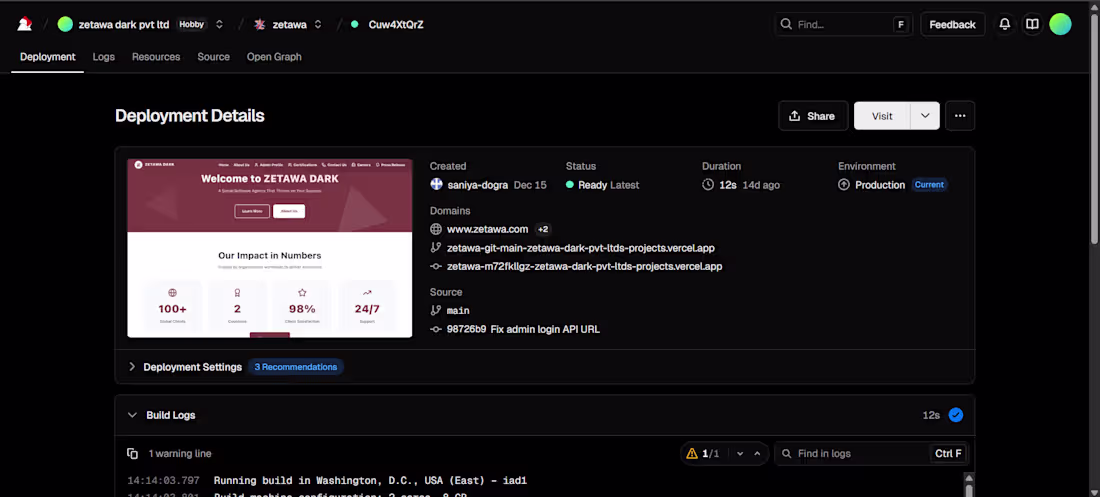Screen dimensions: 1100x497
Task: Click the commit 98726b9 Fix admin login link
Action: coord(523,329)
